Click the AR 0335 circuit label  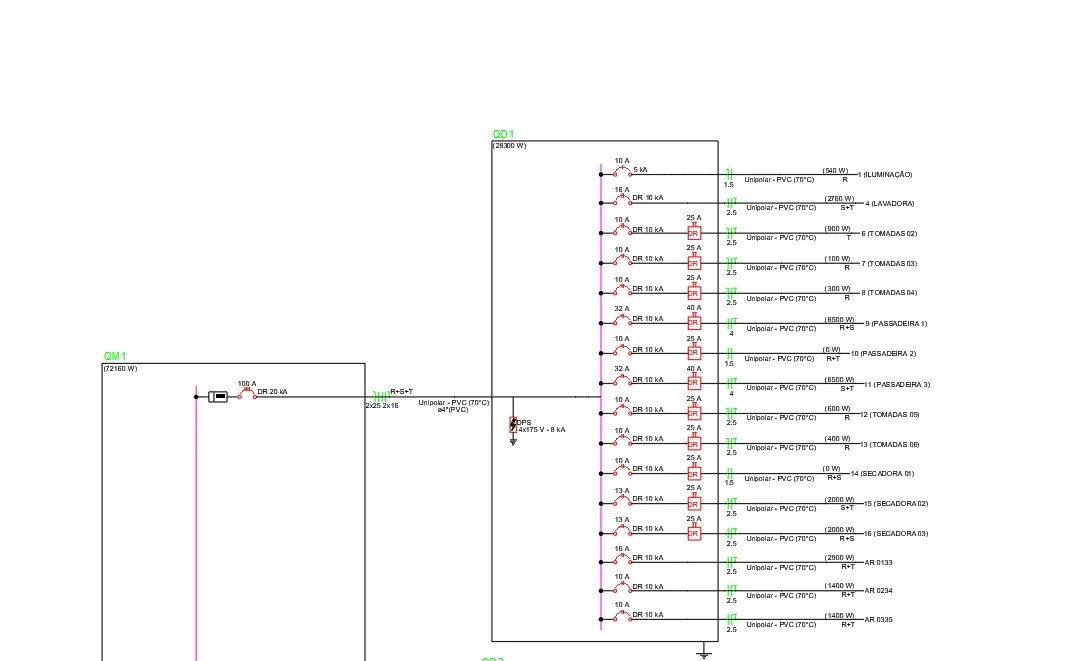click(x=879, y=619)
